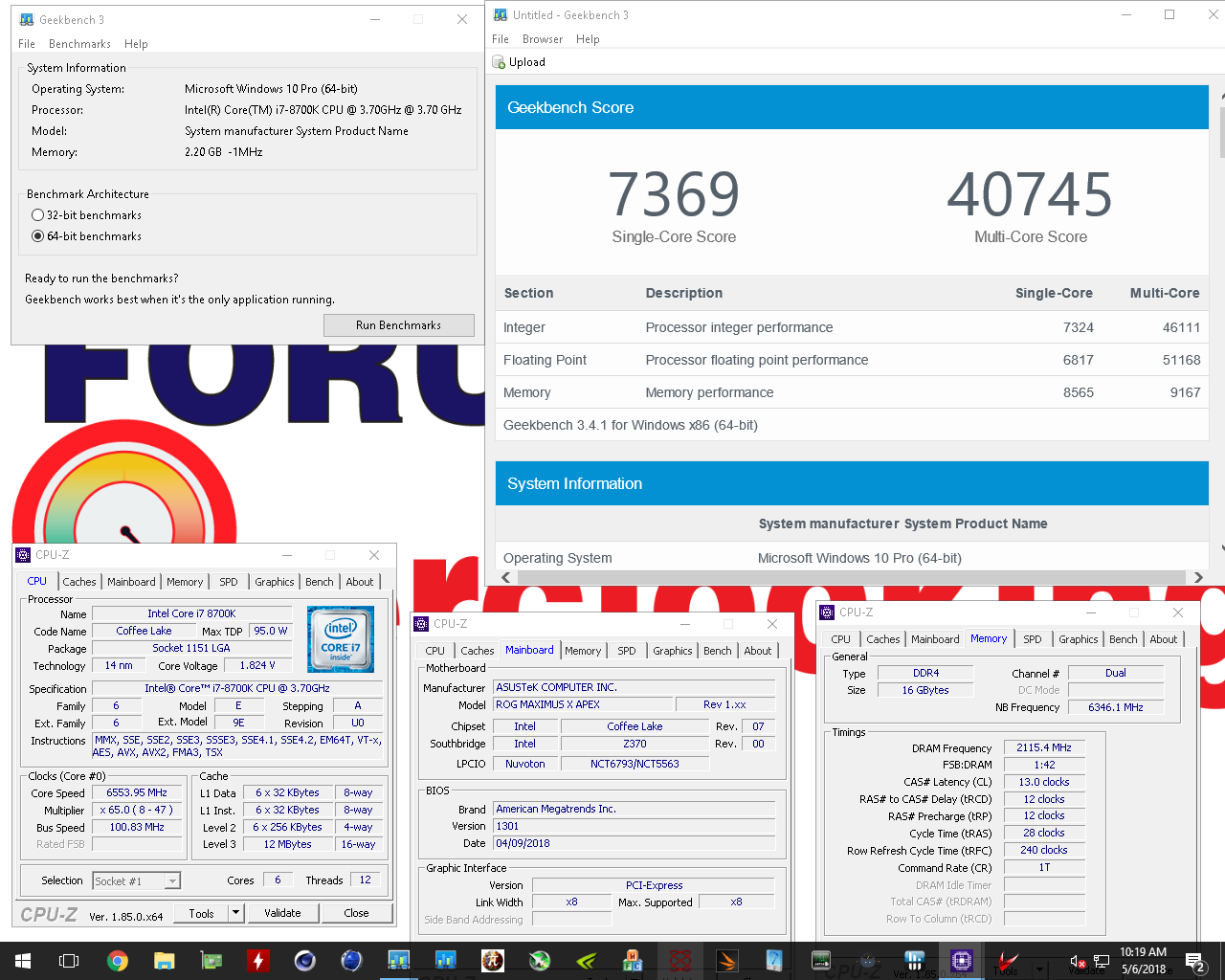Click the BIOS Version value 1301
The height and width of the screenshot is (980, 1225).
(x=635, y=826)
